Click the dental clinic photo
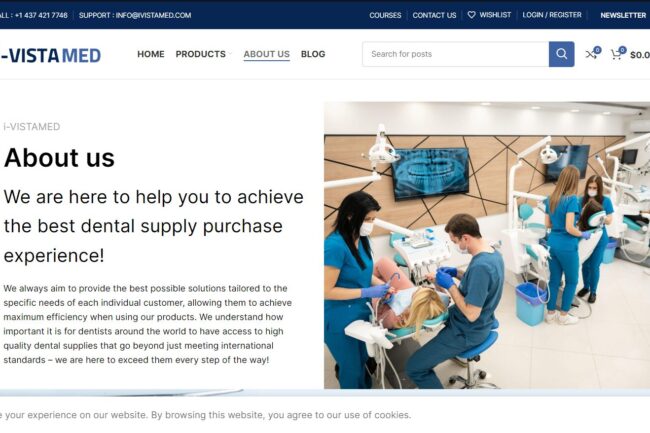 click(x=487, y=245)
